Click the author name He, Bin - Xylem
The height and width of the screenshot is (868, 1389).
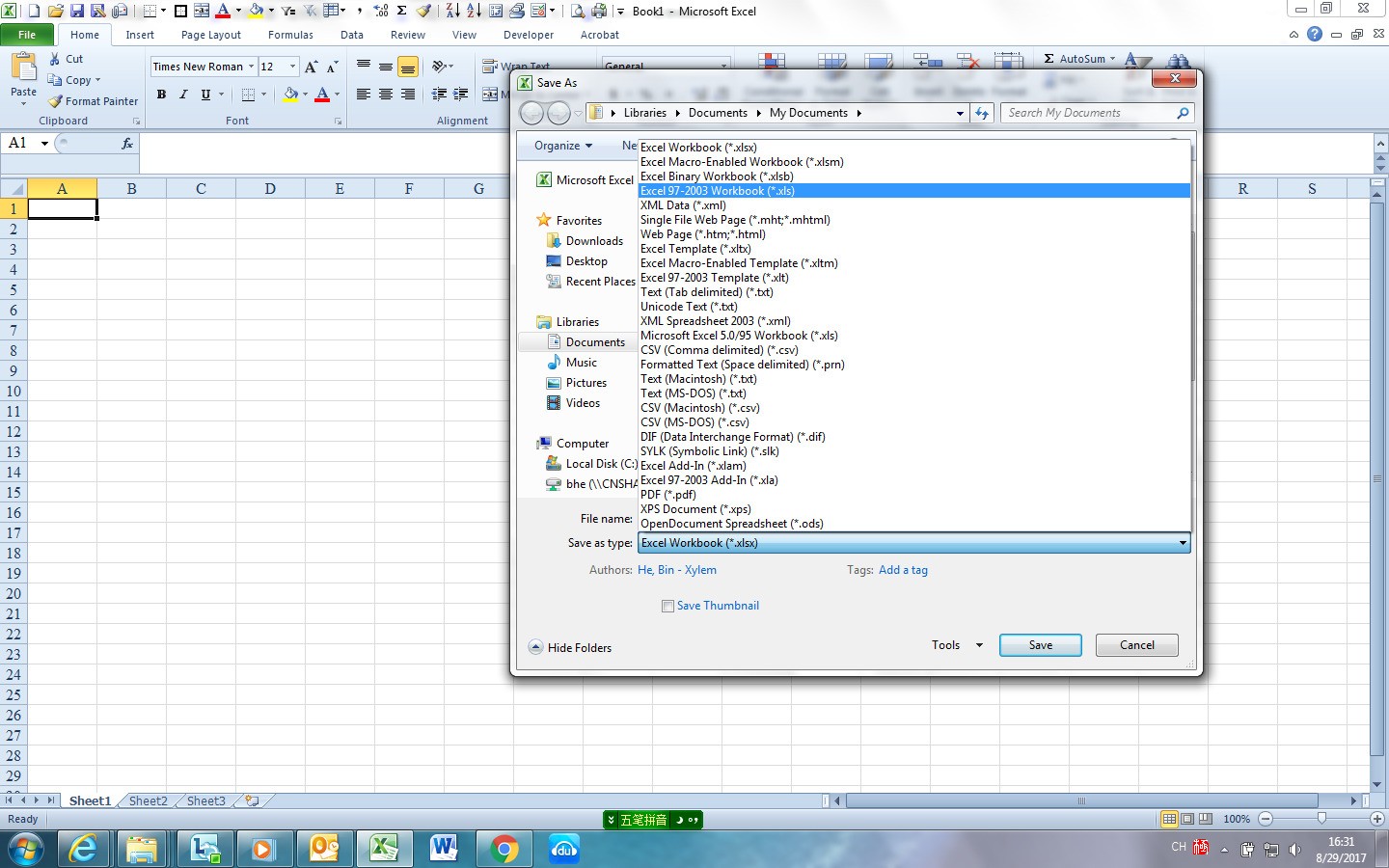677,570
